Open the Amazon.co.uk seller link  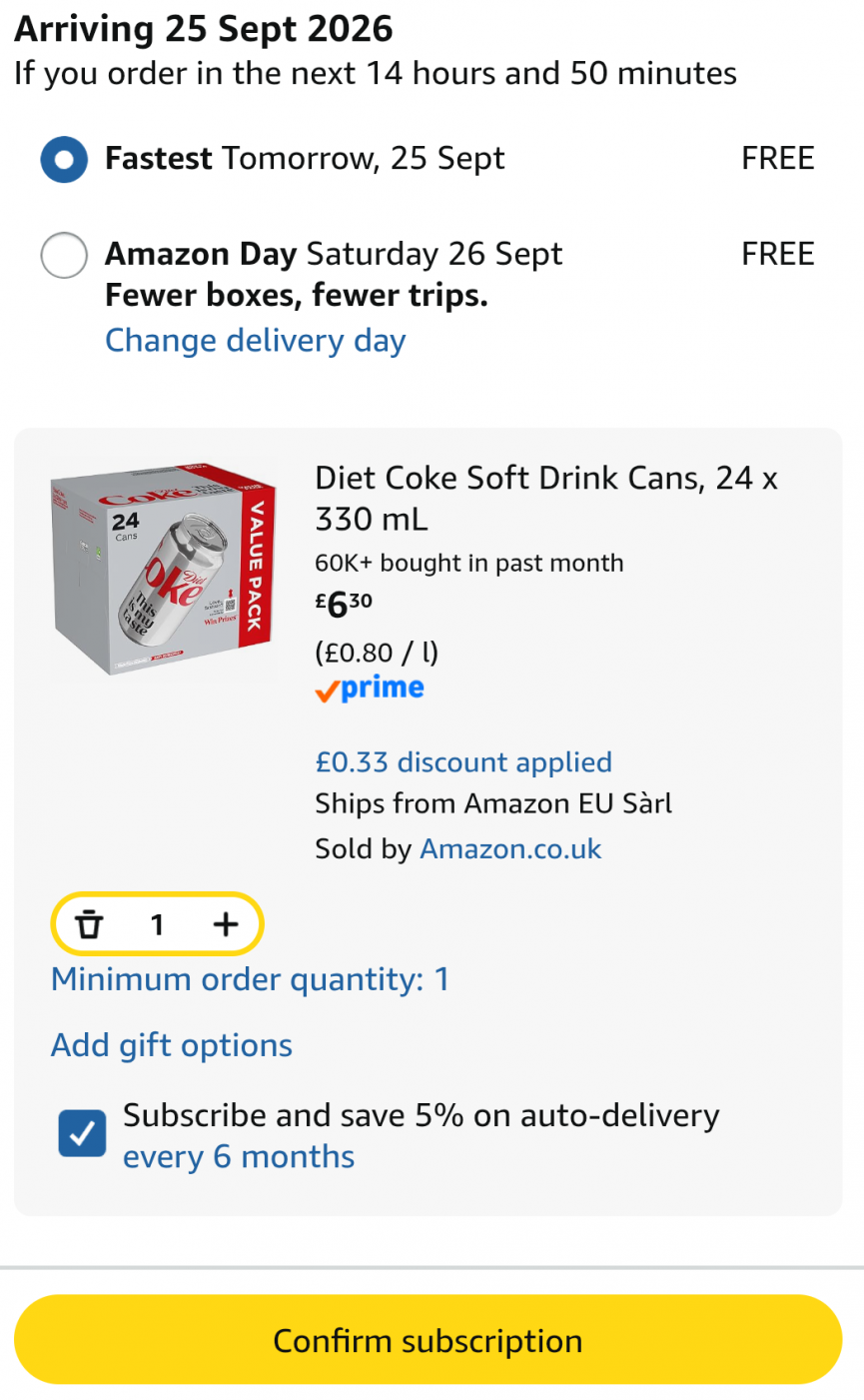point(510,848)
